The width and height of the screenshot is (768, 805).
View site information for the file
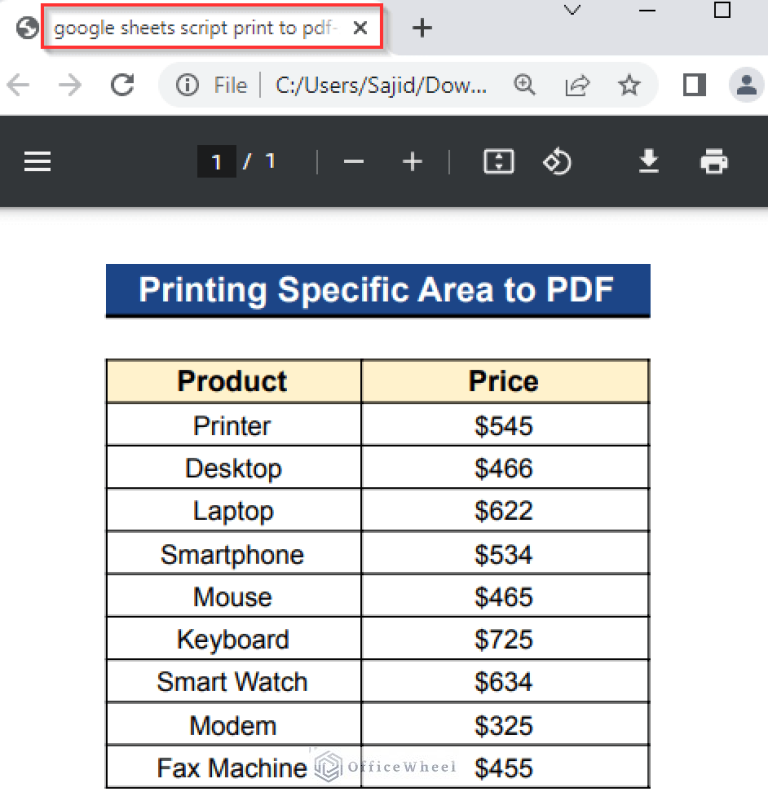(x=190, y=85)
